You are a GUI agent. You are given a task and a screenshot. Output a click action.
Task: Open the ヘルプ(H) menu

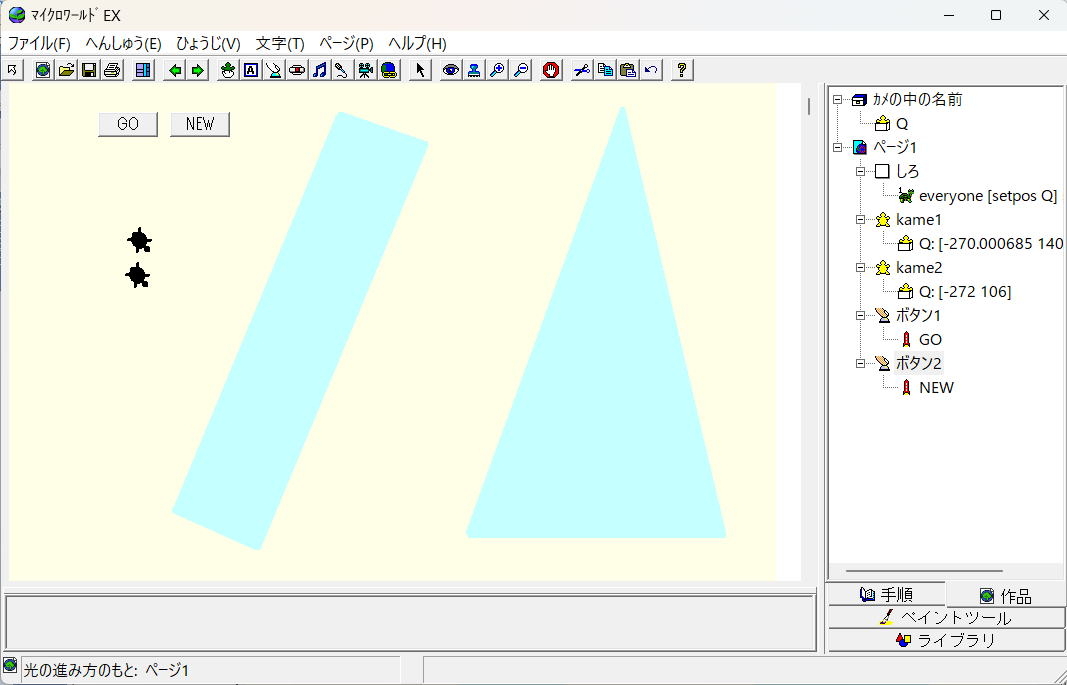tap(417, 44)
